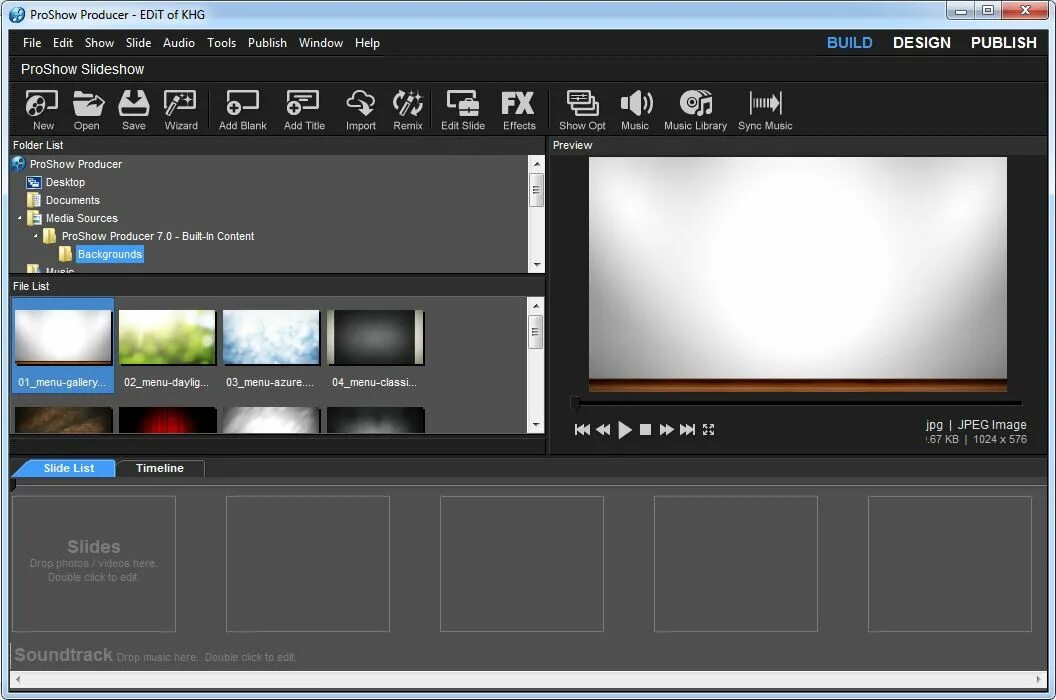Click Sync Music toolbar icon
The image size is (1056, 700).
(765, 110)
